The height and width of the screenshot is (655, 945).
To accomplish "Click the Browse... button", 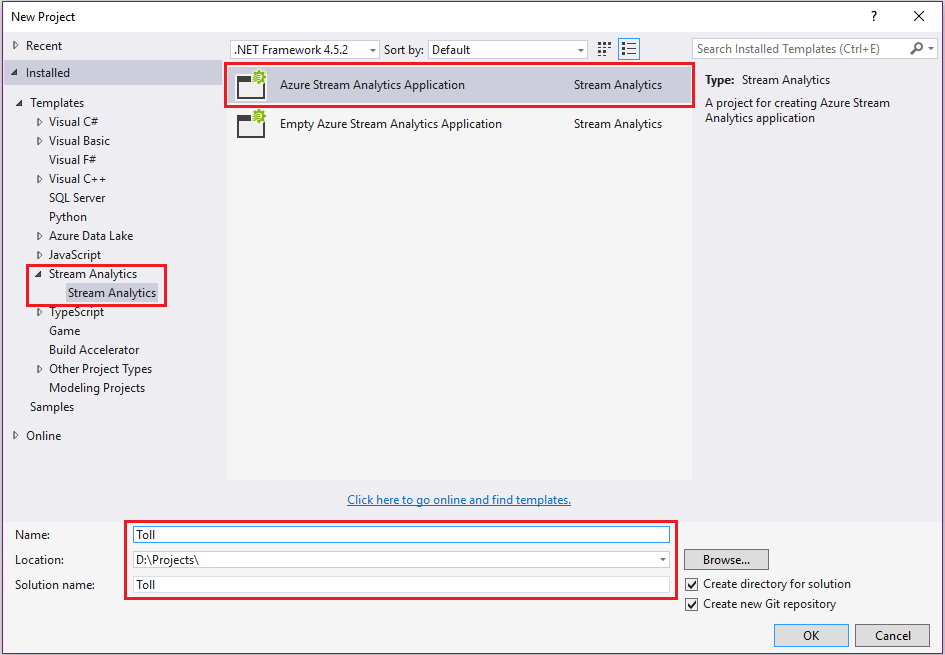I will (x=726, y=560).
